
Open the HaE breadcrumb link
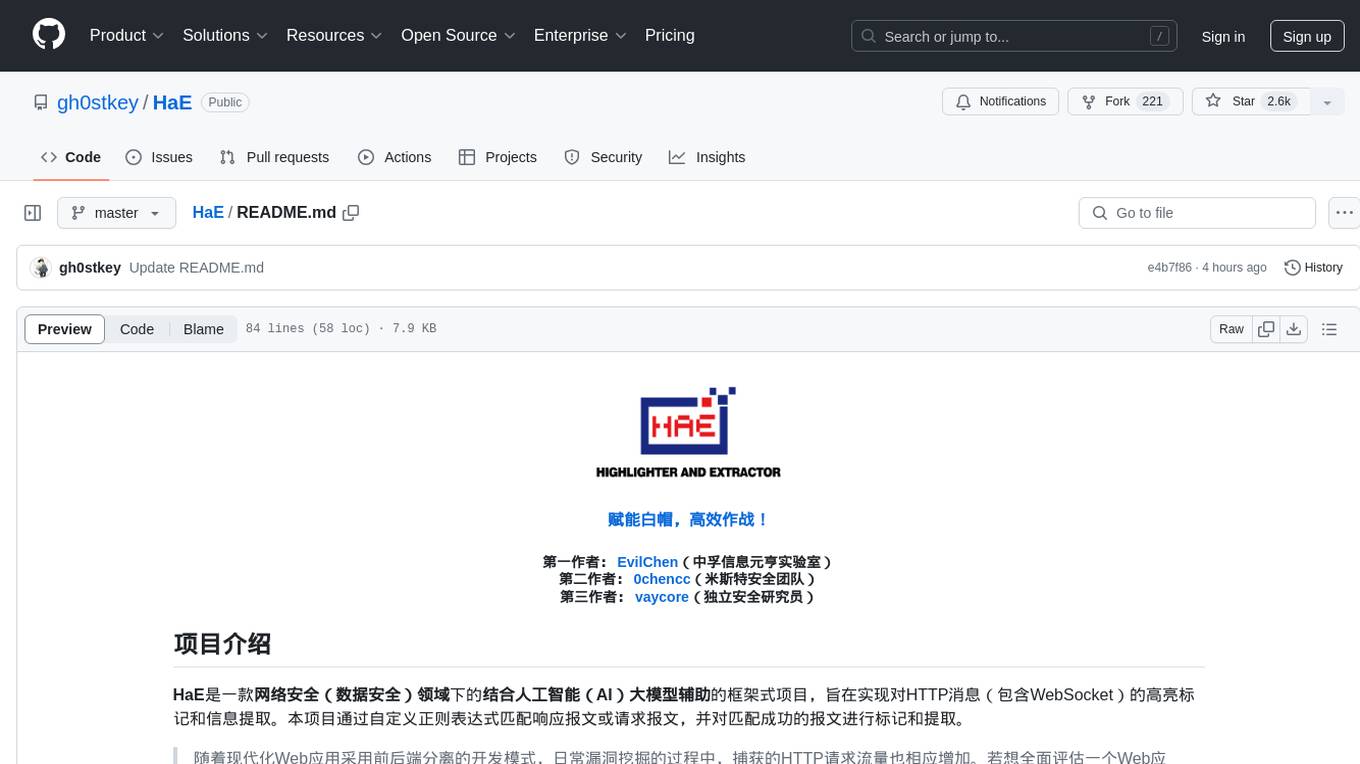pos(208,212)
